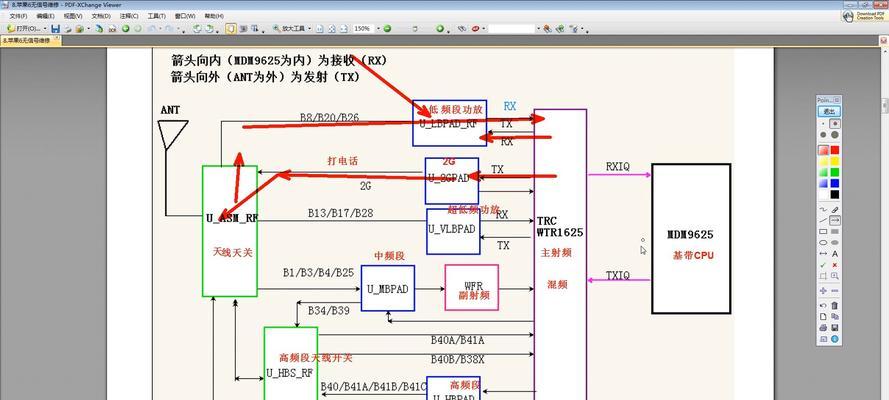Select the straight line tool in palette
The image size is (889, 400).
click(x=823, y=220)
